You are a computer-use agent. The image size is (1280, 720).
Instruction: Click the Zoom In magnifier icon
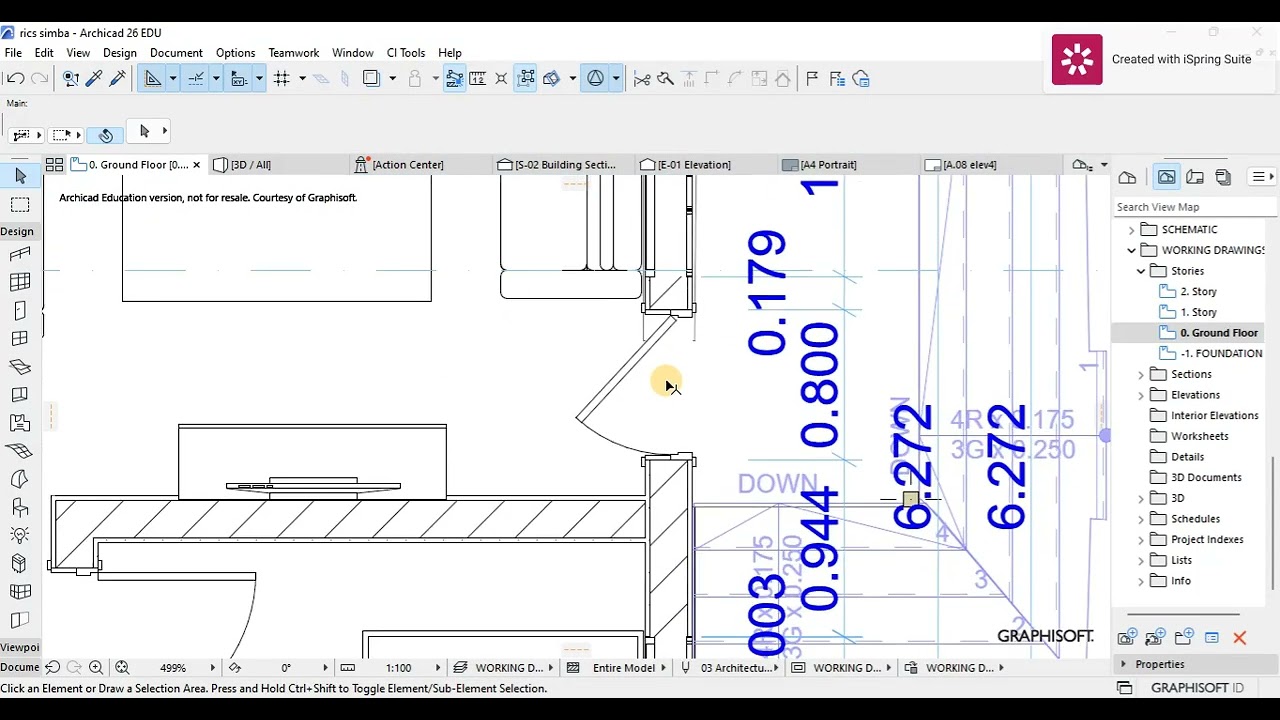[96, 668]
